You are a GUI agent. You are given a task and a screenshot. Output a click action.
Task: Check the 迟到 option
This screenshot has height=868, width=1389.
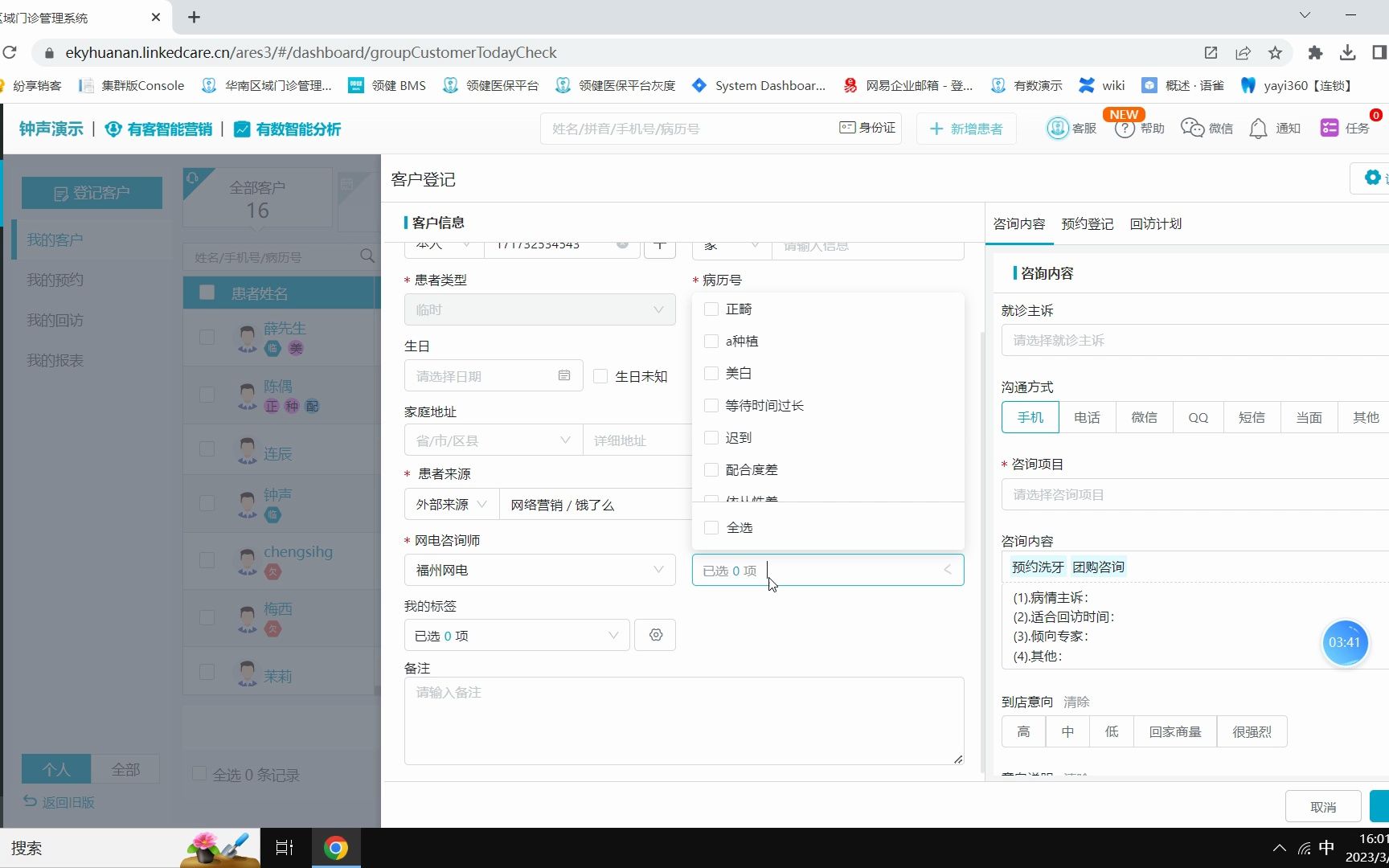pos(711,437)
